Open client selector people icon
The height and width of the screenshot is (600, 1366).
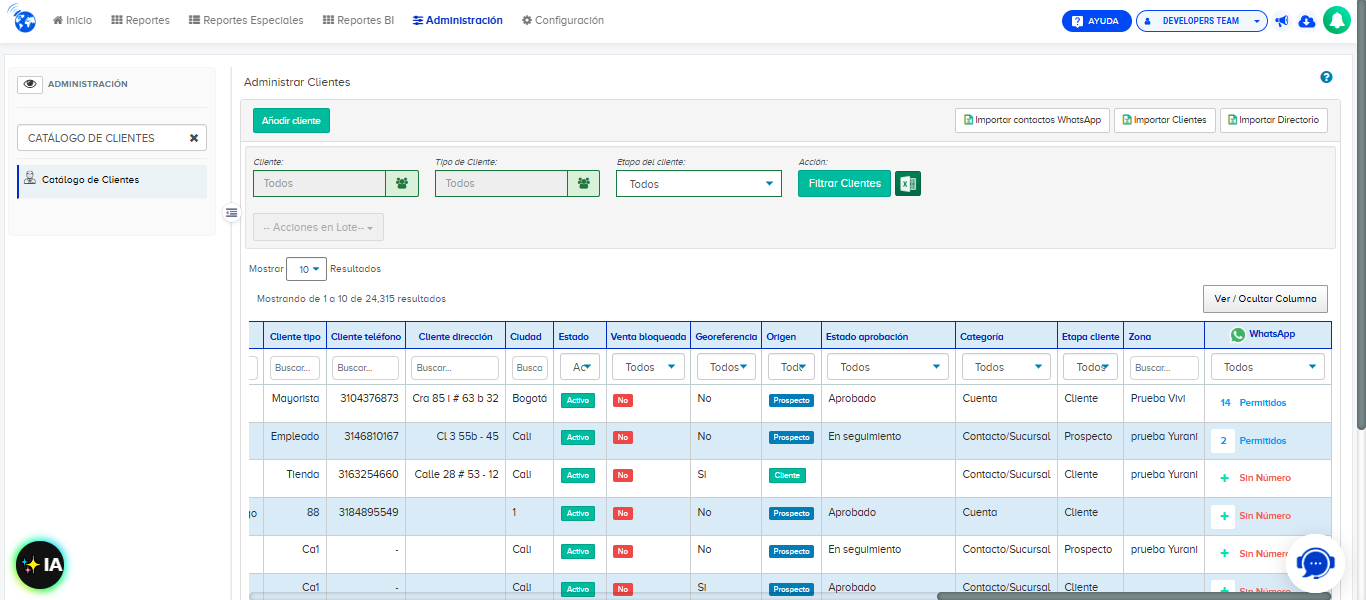point(402,183)
